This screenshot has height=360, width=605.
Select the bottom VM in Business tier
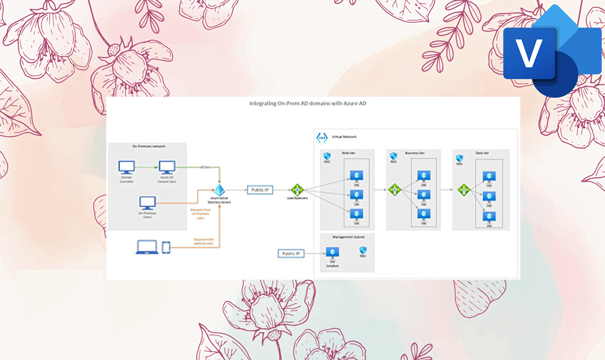pyautogui.click(x=424, y=214)
